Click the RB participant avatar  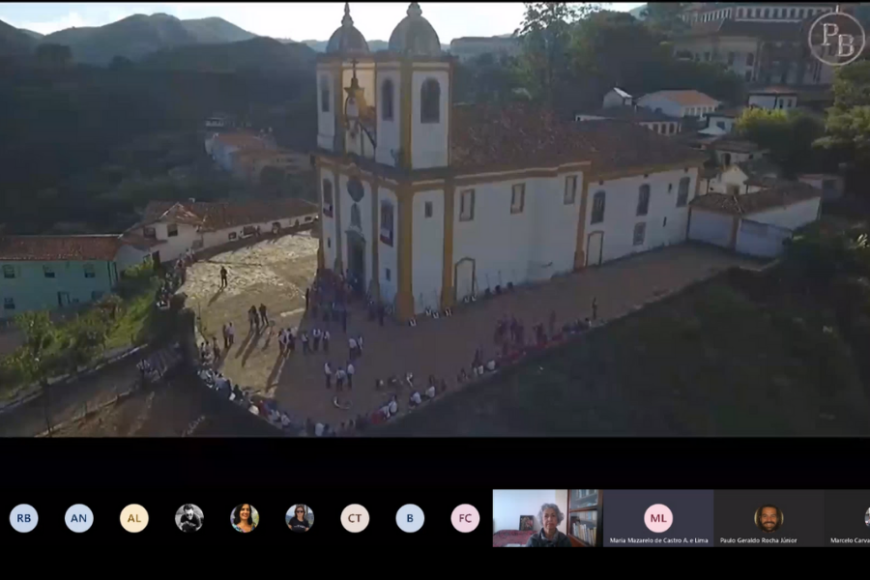[x=24, y=518]
